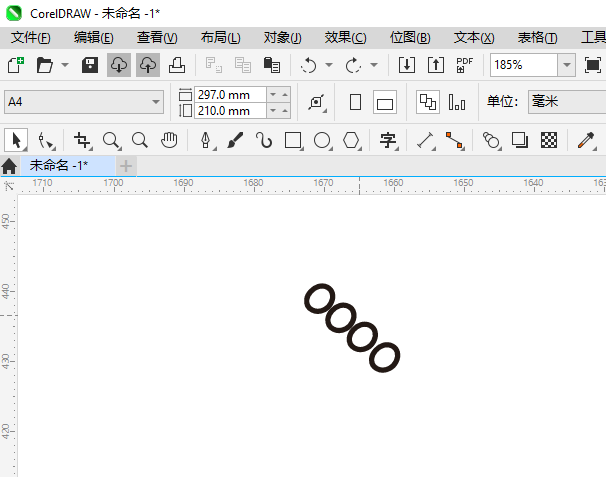
Task: Click the full-screen preview icon
Action: pos(592,65)
